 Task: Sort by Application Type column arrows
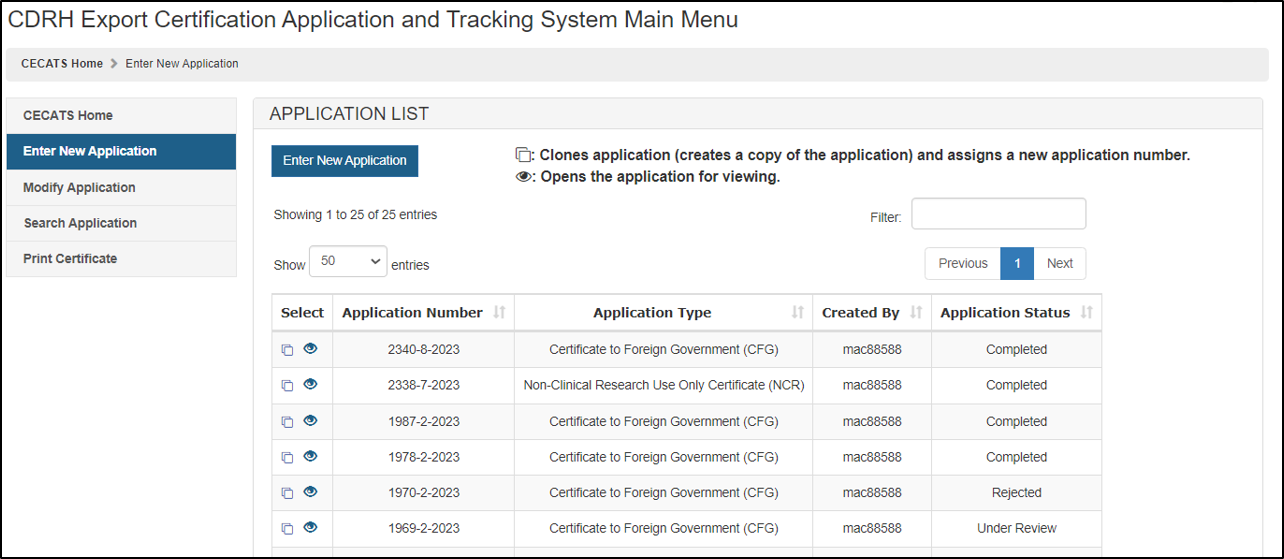coord(797,313)
